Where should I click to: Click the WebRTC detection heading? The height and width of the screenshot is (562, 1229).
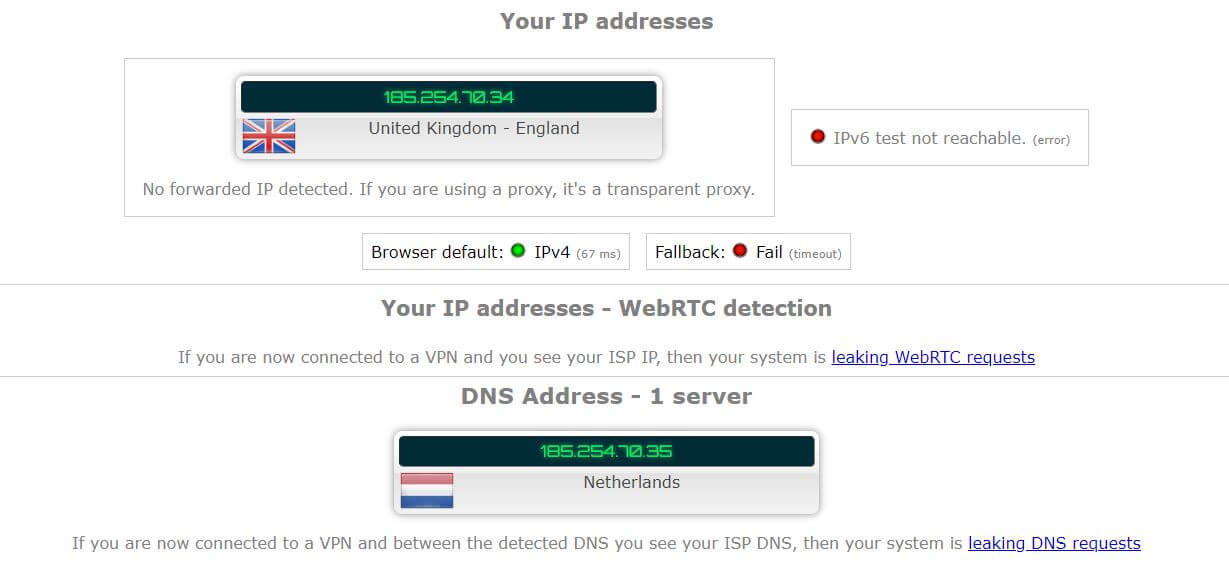coord(606,308)
